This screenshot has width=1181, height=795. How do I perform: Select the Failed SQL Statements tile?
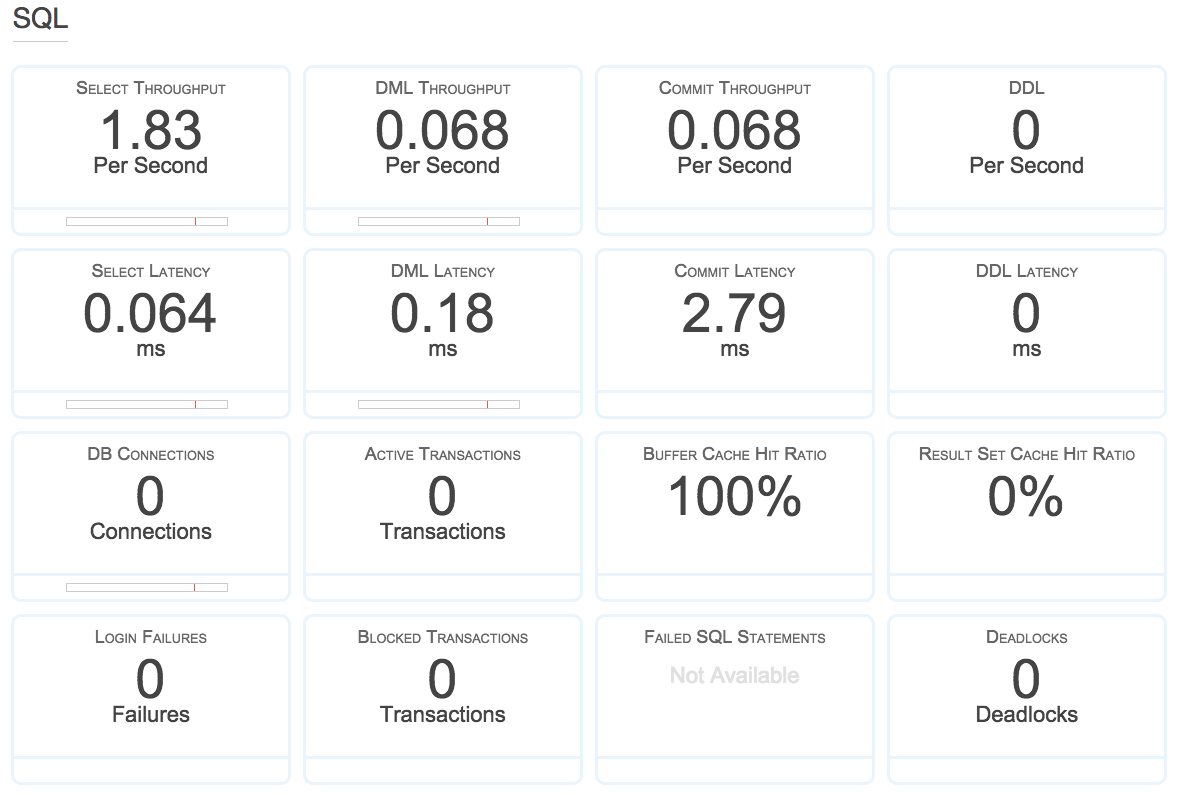(734, 687)
